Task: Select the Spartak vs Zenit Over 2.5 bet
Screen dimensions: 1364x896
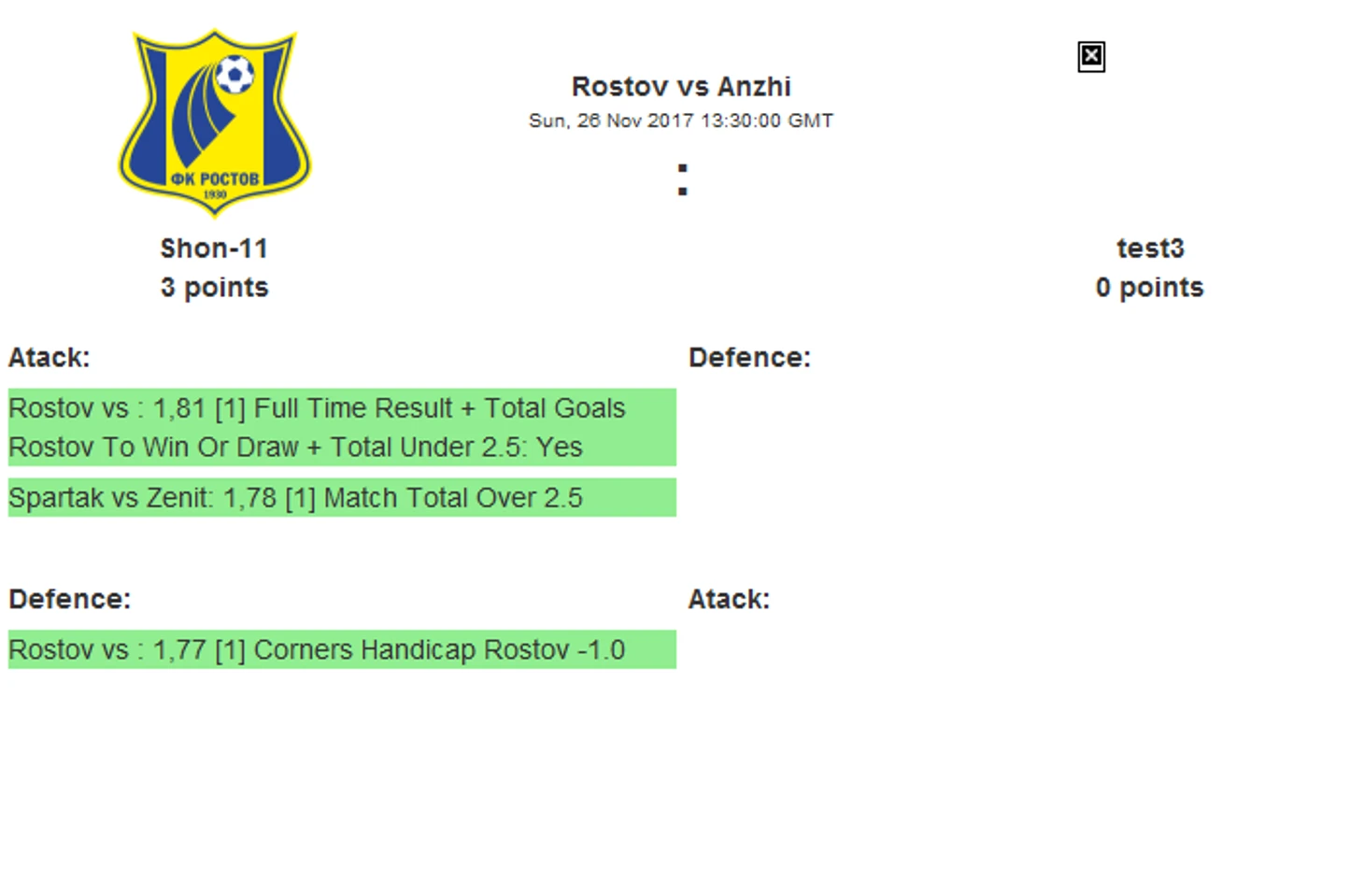Action: pos(342,497)
